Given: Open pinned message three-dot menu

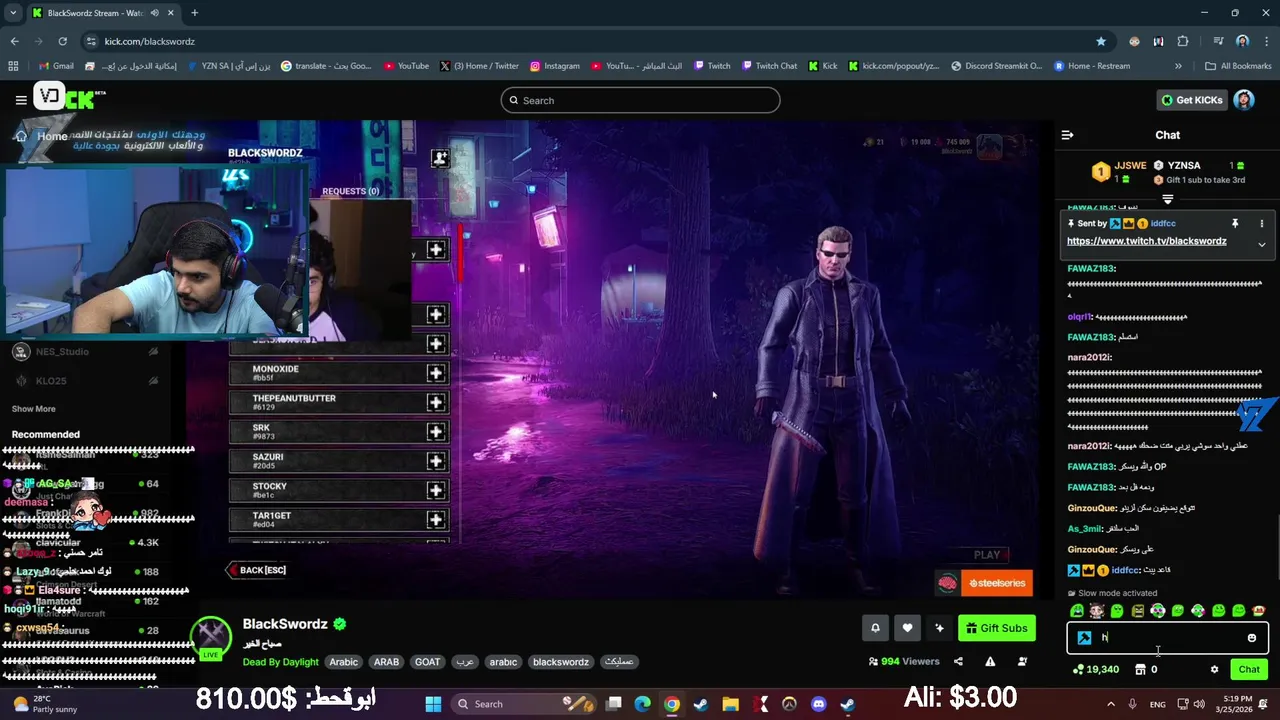Looking at the screenshot, I should click(x=1261, y=224).
